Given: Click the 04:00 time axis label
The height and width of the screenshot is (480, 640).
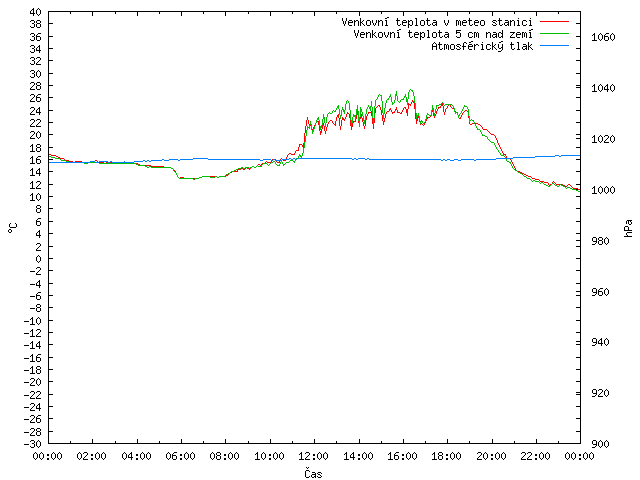Looking at the screenshot, I should pos(136,456).
